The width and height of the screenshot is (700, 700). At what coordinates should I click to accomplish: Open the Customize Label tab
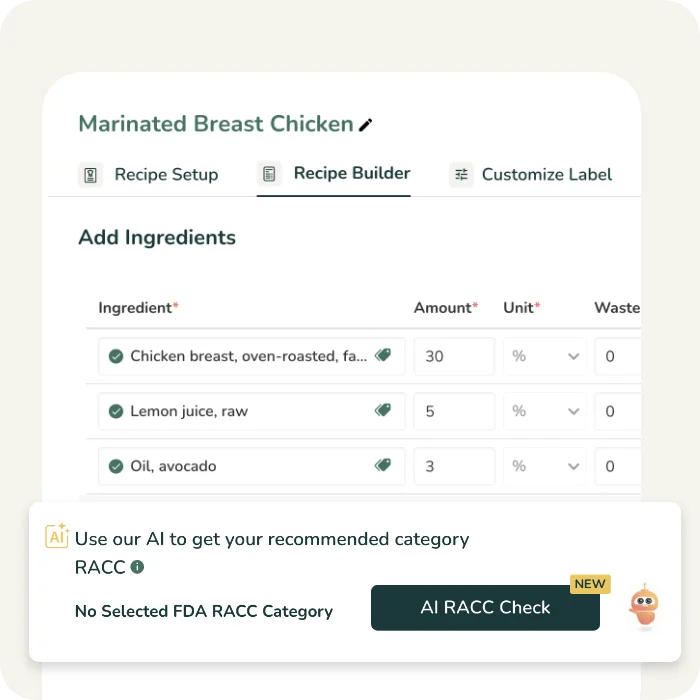[546, 175]
